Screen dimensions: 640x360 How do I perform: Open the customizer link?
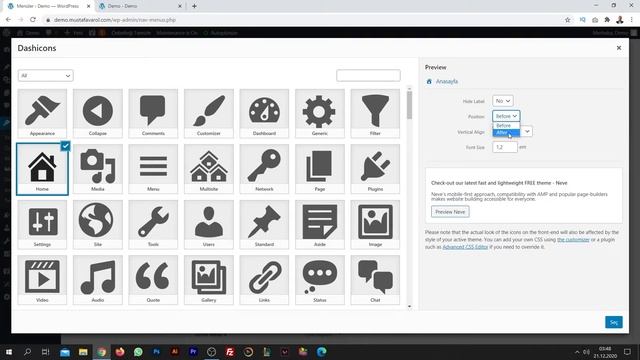tap(573, 240)
